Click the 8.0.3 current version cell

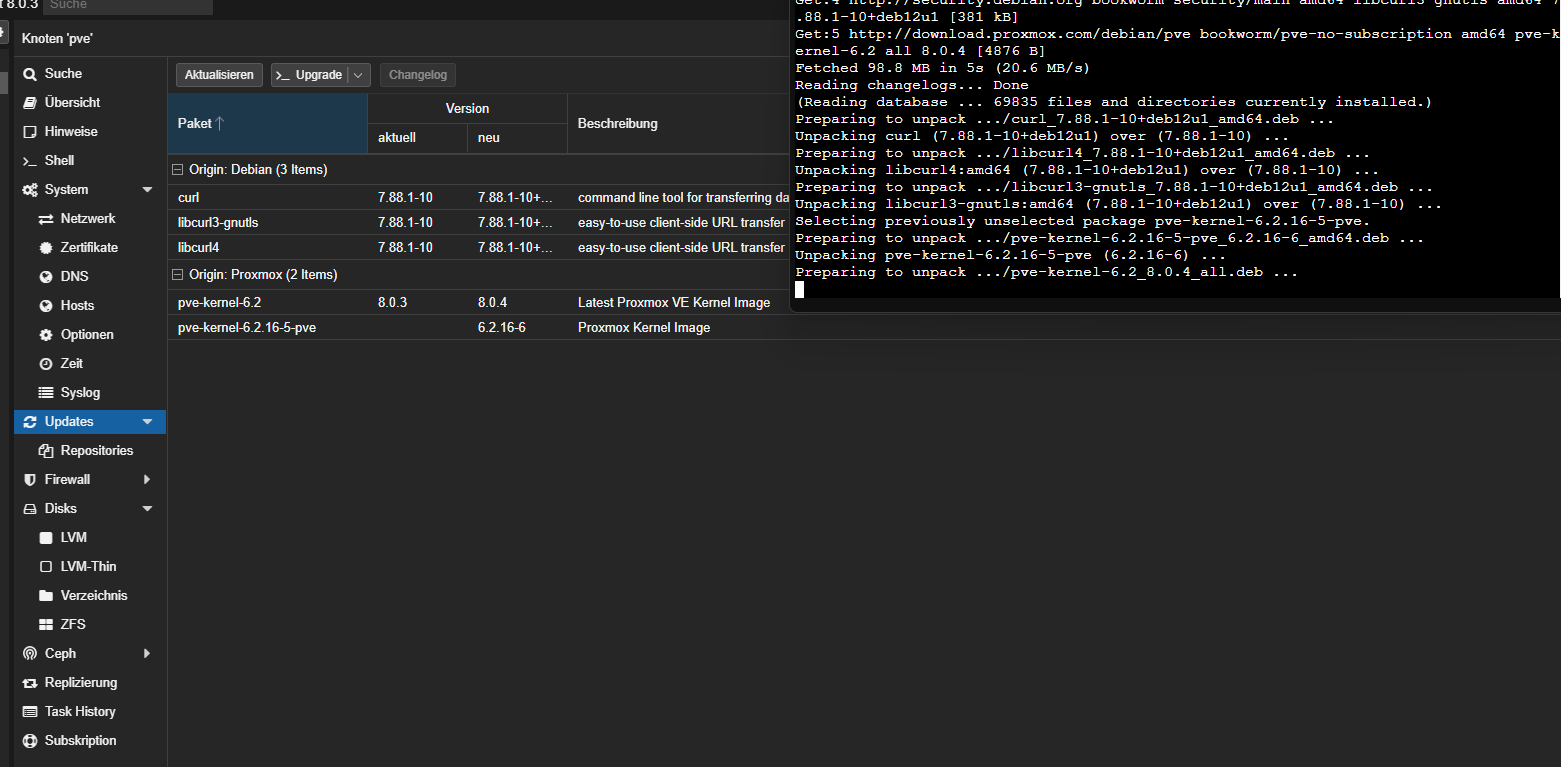click(393, 302)
